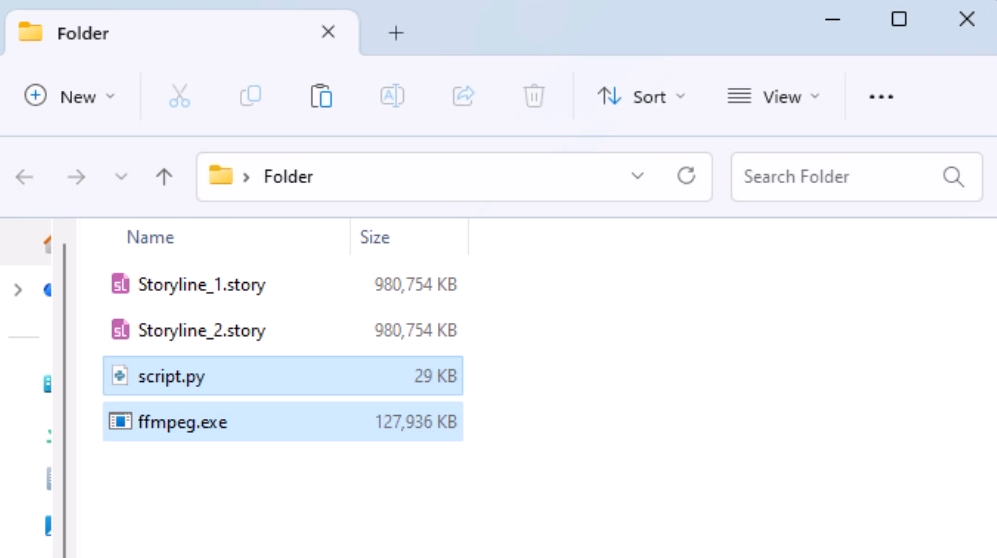Screen dimensions: 997x558
Task: Sort files by Name column header
Action: (150, 237)
